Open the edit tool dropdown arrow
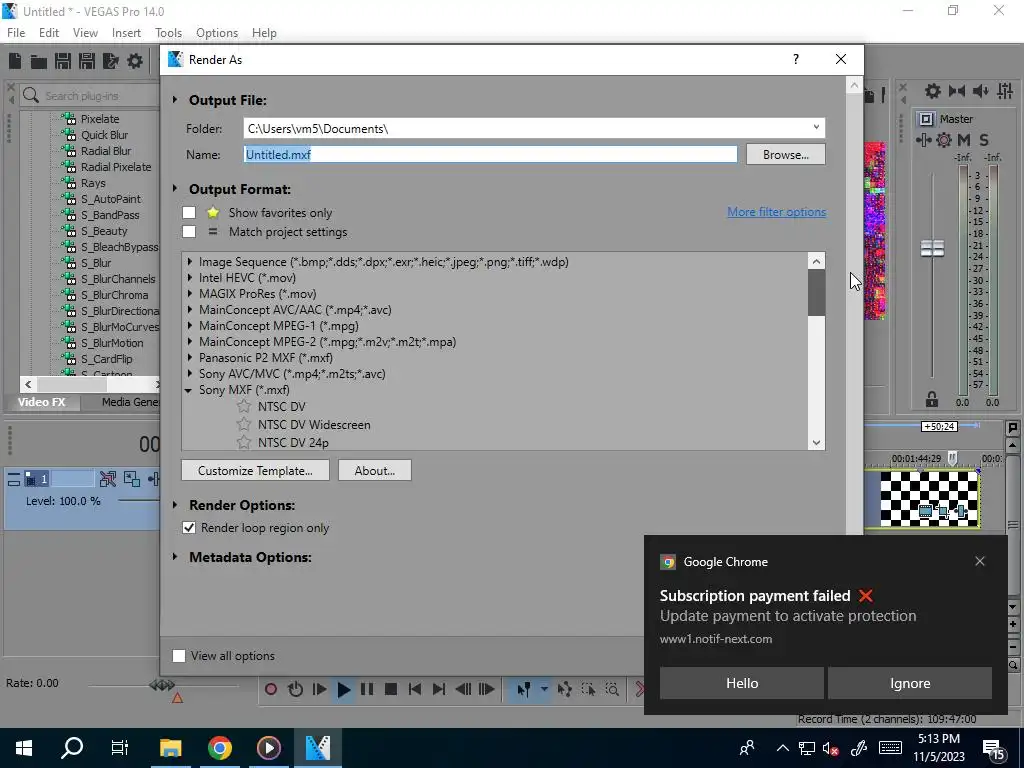Image resolution: width=1024 pixels, height=768 pixels. (544, 689)
